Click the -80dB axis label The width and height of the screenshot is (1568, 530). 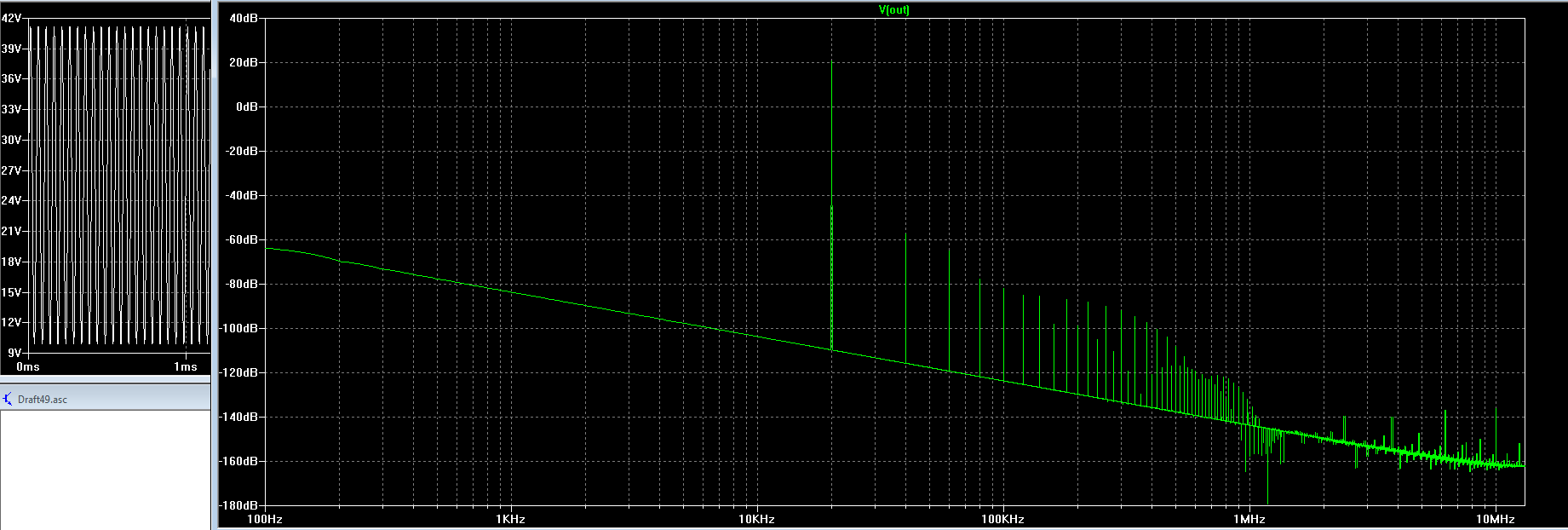[x=242, y=285]
